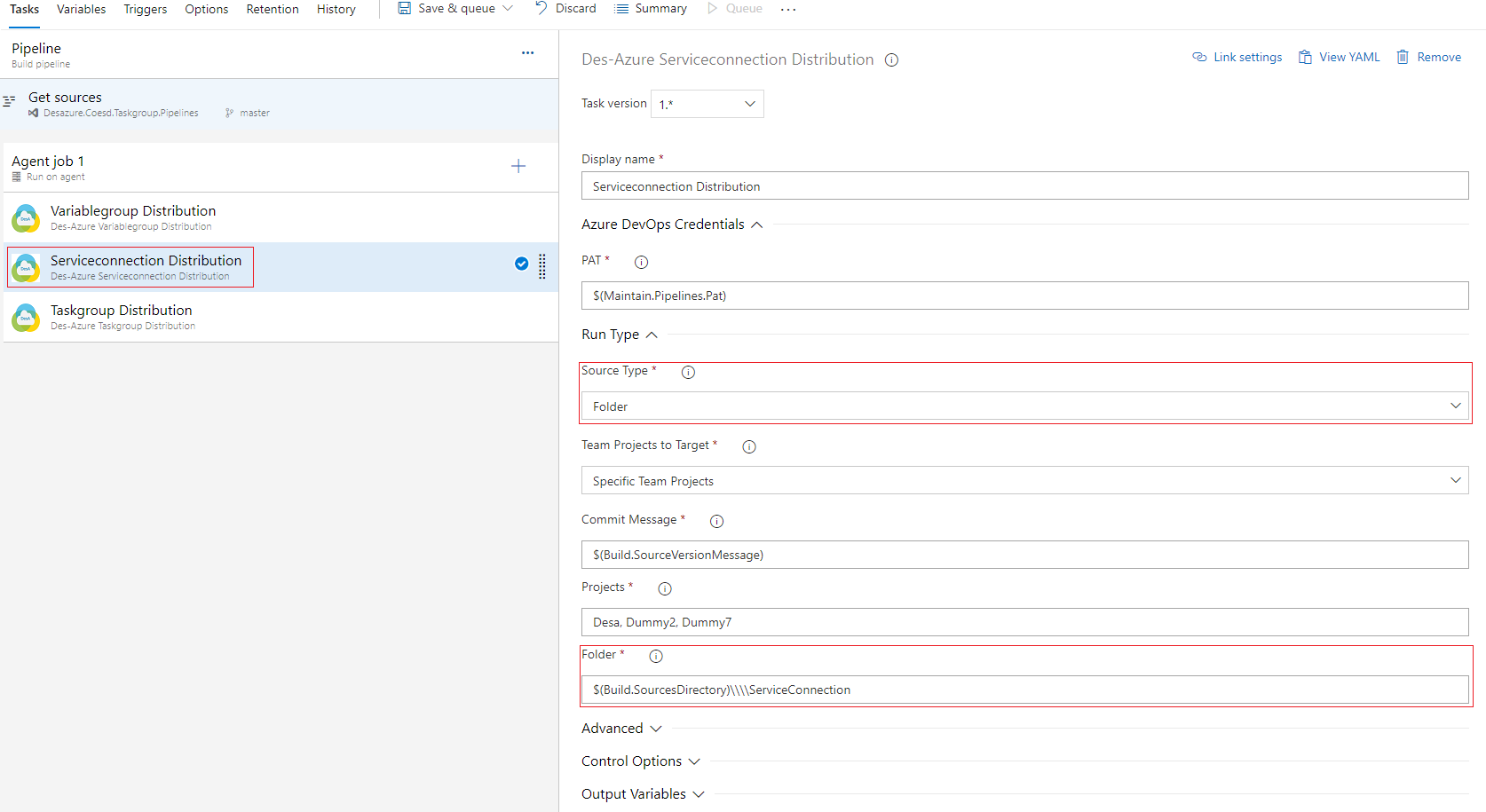This screenshot has width=1486, height=812.
Task: Click the Remove task link
Action: pyautogui.click(x=1428, y=57)
